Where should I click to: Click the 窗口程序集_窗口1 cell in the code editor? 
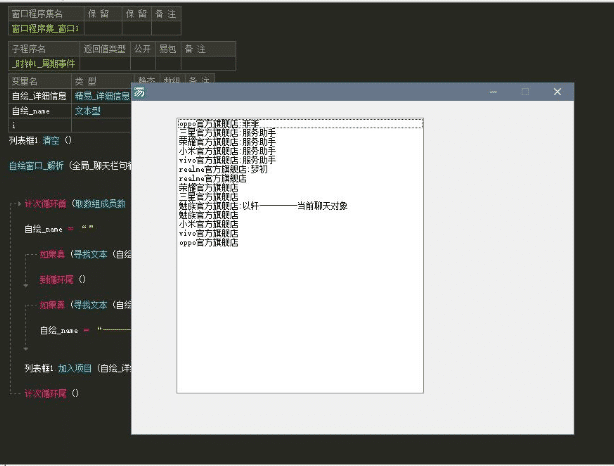click(46, 28)
